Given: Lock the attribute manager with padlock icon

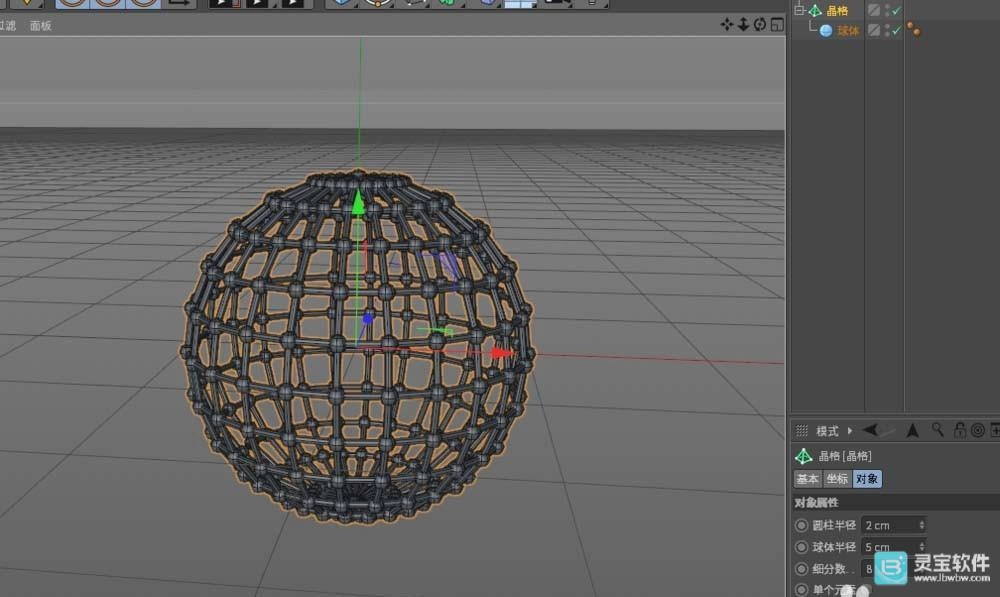Looking at the screenshot, I should [x=959, y=431].
